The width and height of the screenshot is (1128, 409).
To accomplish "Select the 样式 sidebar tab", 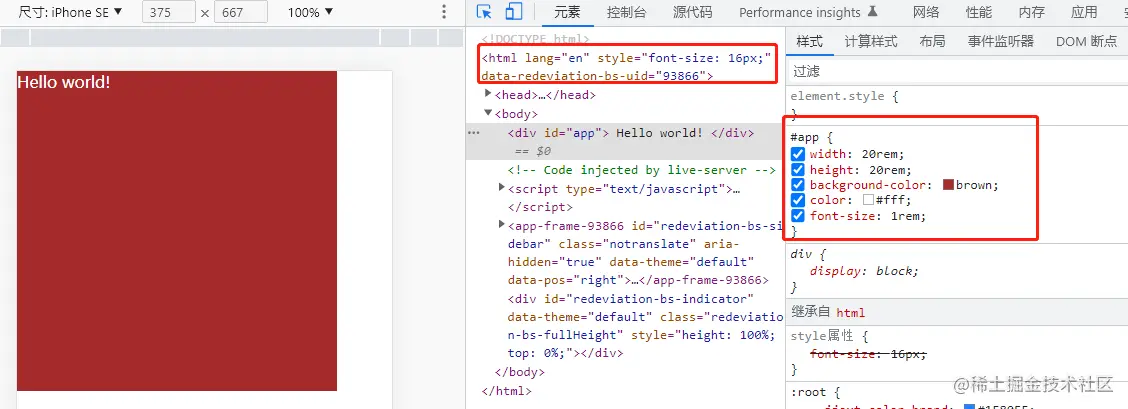I will coord(809,42).
